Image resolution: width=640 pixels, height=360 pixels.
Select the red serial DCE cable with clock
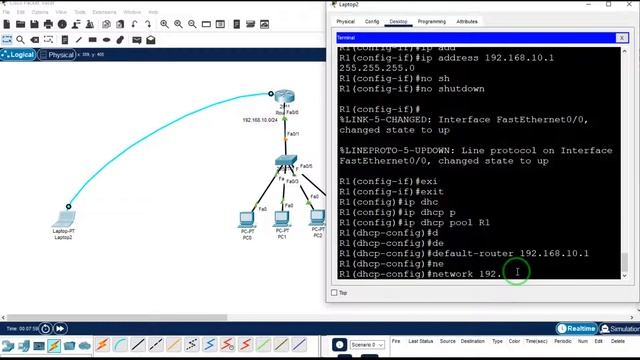[227, 345]
